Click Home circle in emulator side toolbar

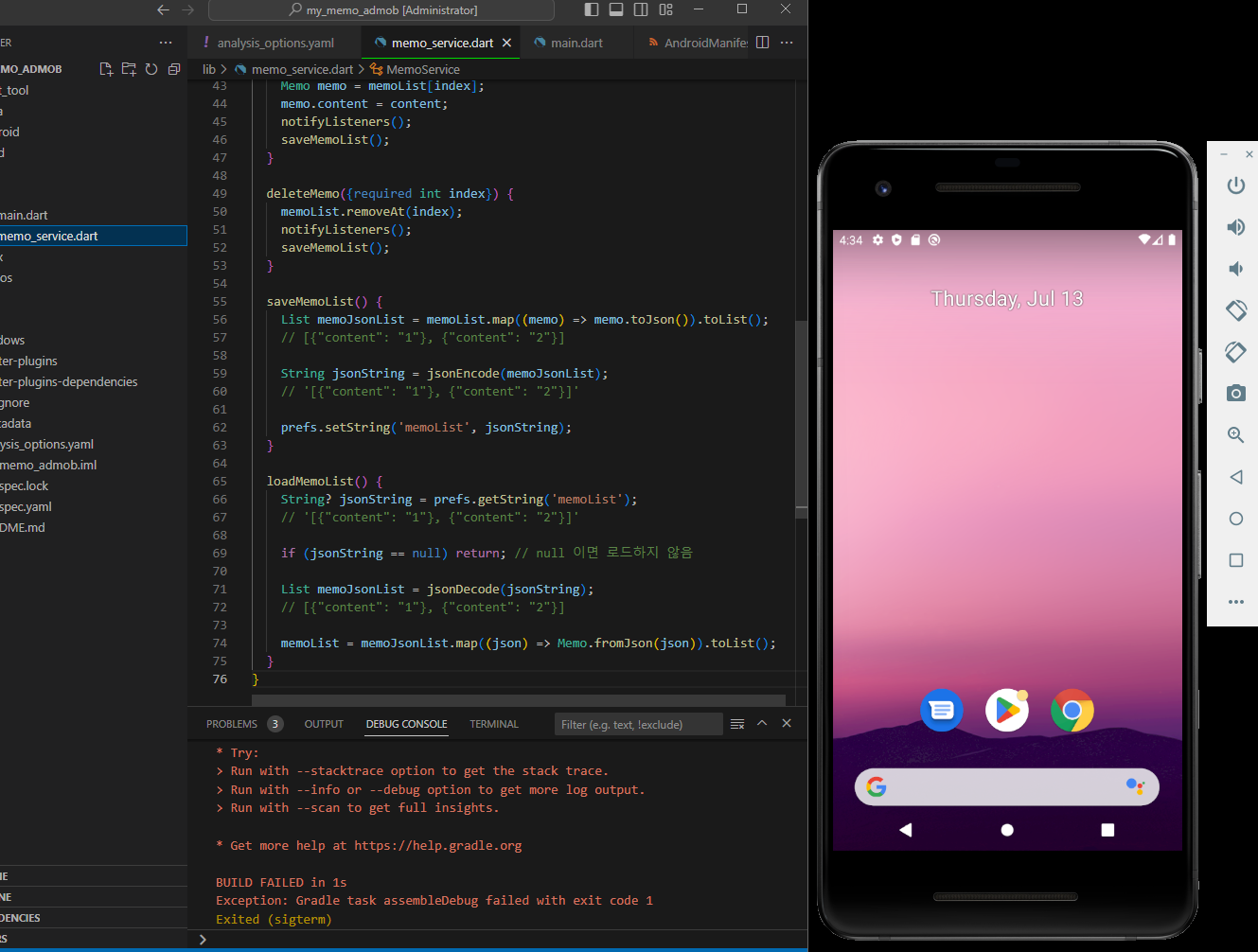point(1236,519)
